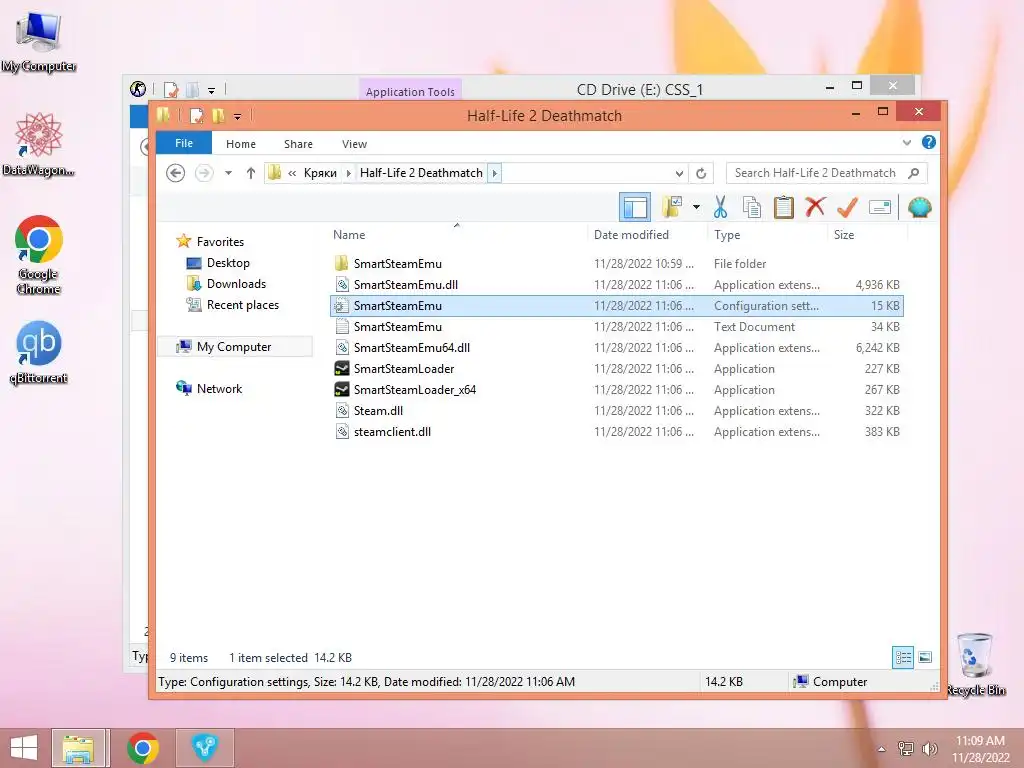Image resolution: width=1024 pixels, height=768 pixels.
Task: Open Recent places in navigation pane
Action: click(242, 304)
